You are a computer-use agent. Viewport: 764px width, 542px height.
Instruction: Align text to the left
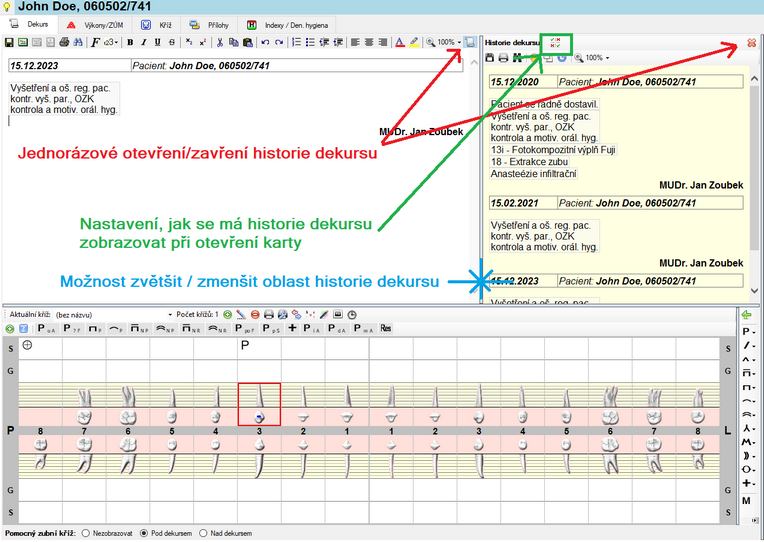tap(355, 42)
